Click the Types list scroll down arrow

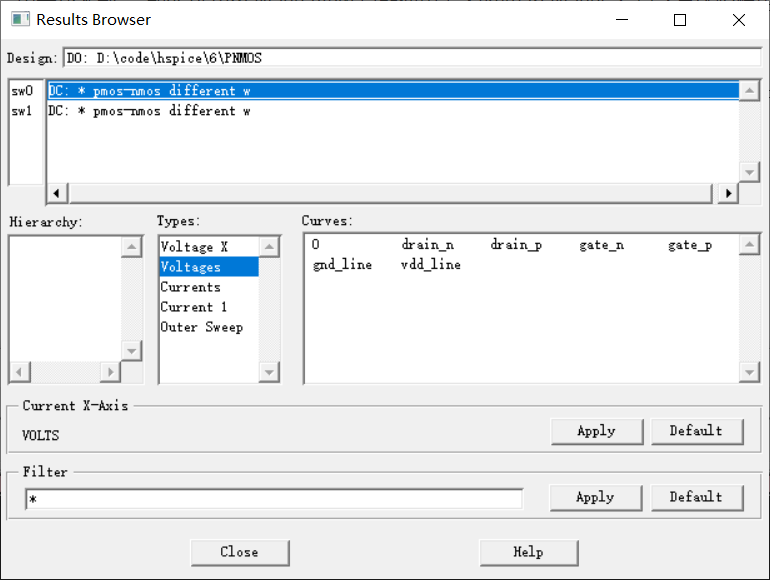point(269,372)
